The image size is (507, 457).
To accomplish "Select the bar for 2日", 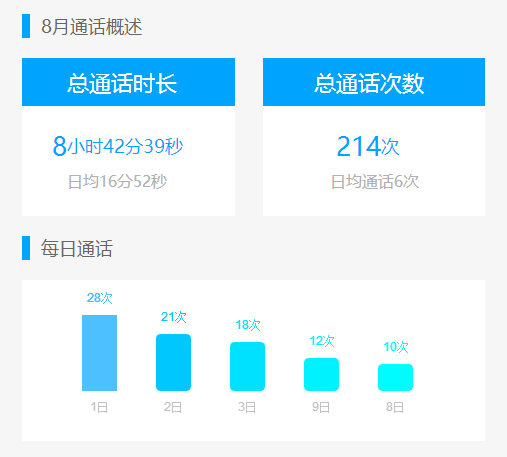I will (x=173, y=362).
